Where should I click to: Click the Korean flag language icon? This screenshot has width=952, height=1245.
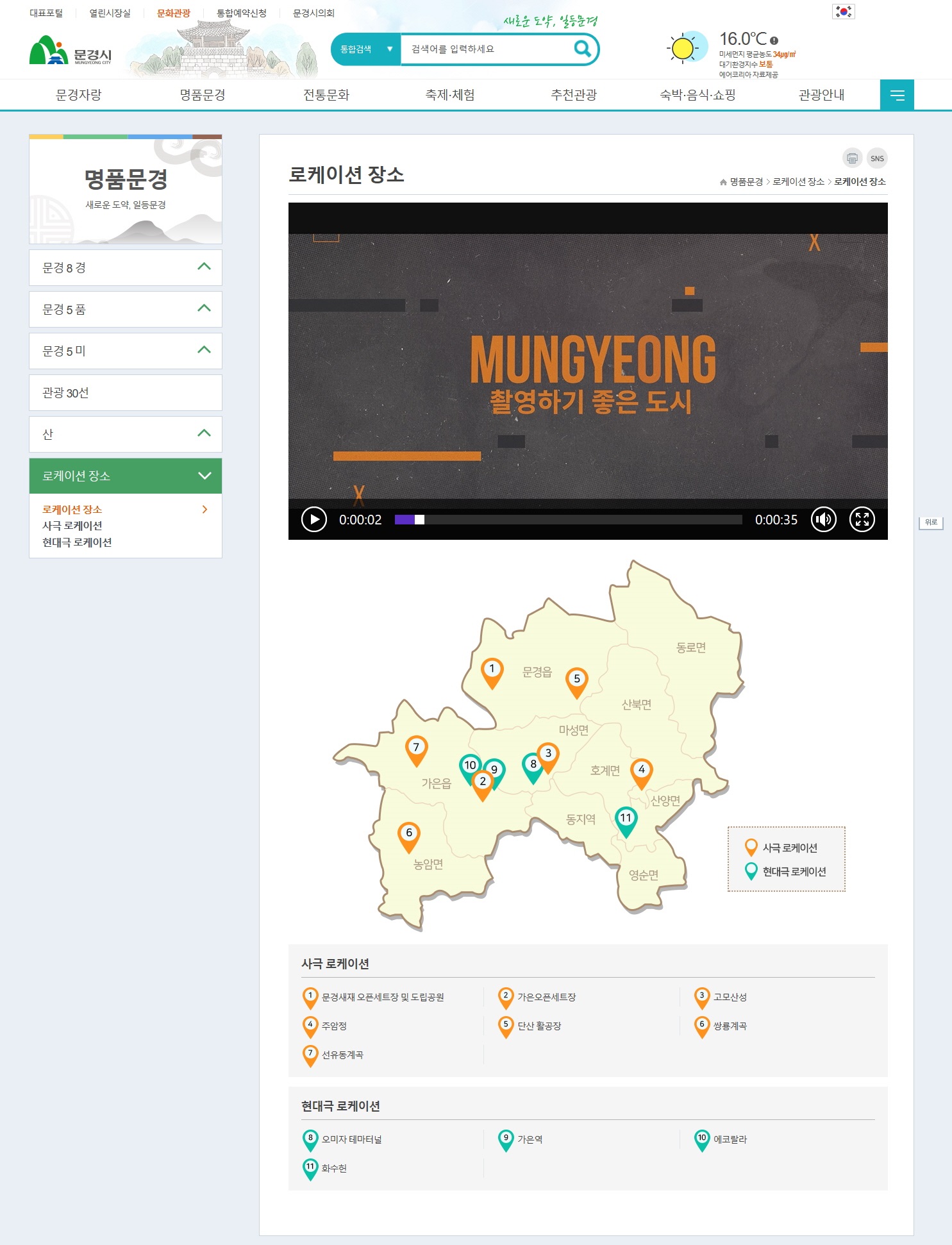coord(843,12)
